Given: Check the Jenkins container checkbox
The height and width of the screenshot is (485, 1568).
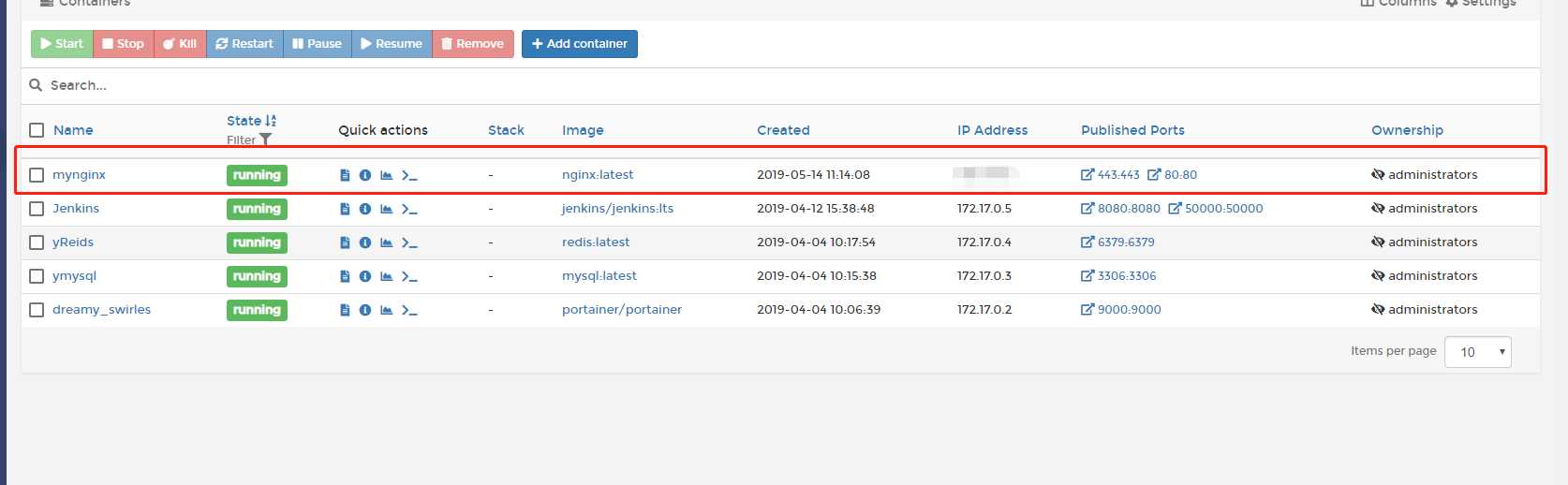Looking at the screenshot, I should point(37,209).
